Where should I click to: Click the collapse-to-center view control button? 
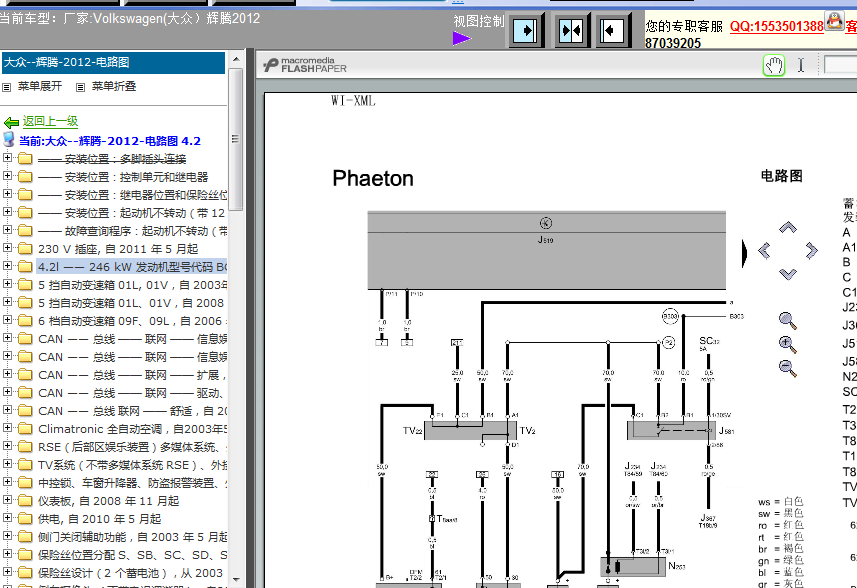pos(572,31)
